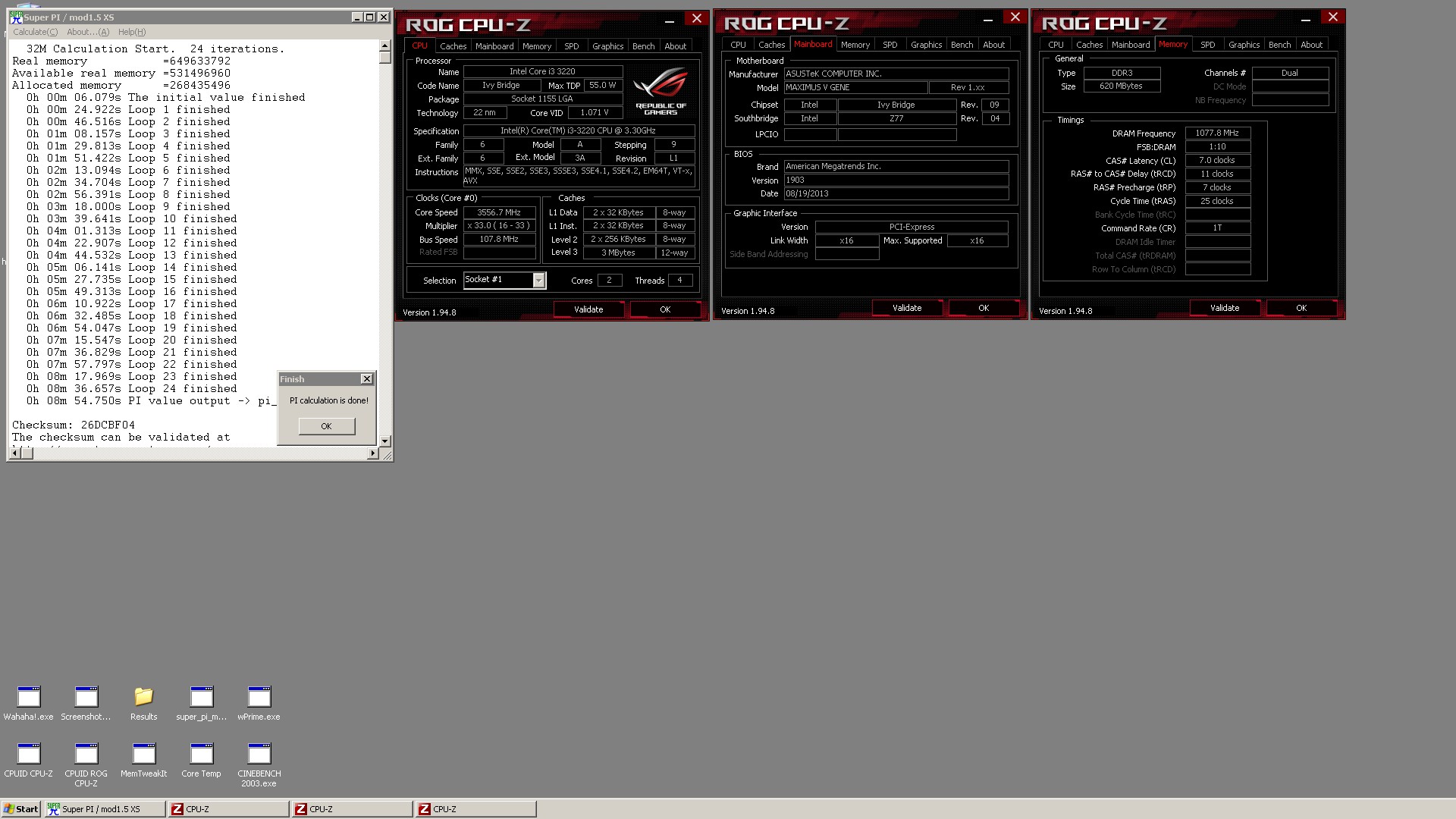Open CPUID ROG CPU-Z desktop shortcut
The width and height of the screenshot is (1456, 819).
coord(86,764)
